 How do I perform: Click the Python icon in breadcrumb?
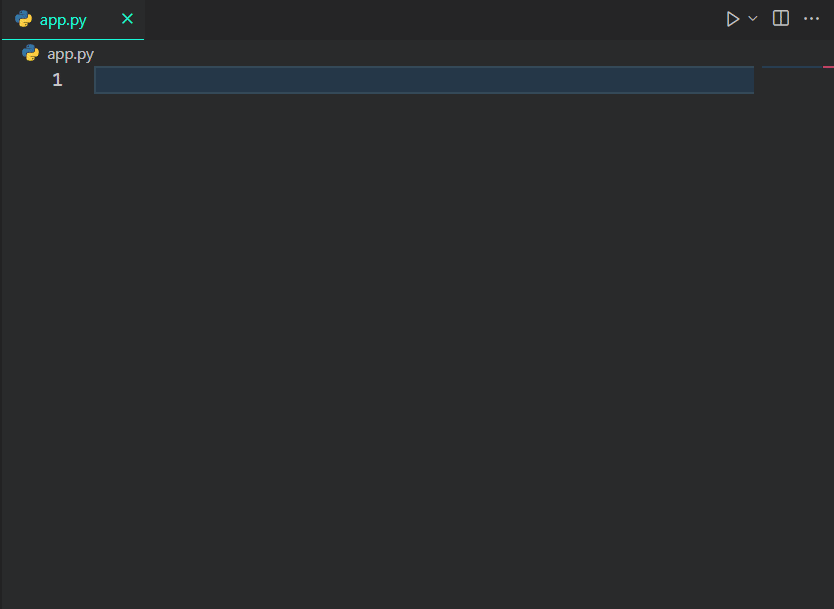click(31, 53)
